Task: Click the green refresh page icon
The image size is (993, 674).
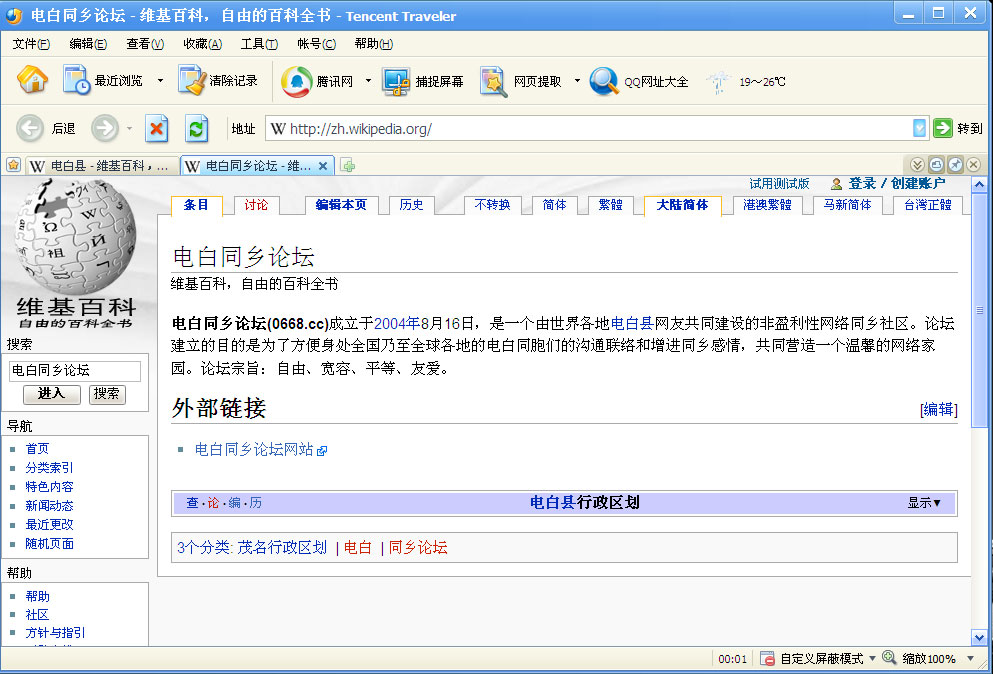Action: tap(197, 128)
